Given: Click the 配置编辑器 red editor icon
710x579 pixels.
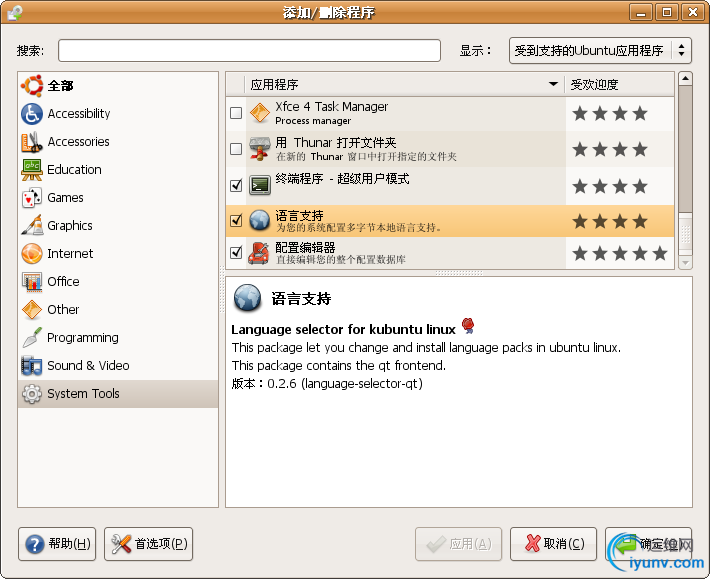Looking at the screenshot, I should coord(259,253).
